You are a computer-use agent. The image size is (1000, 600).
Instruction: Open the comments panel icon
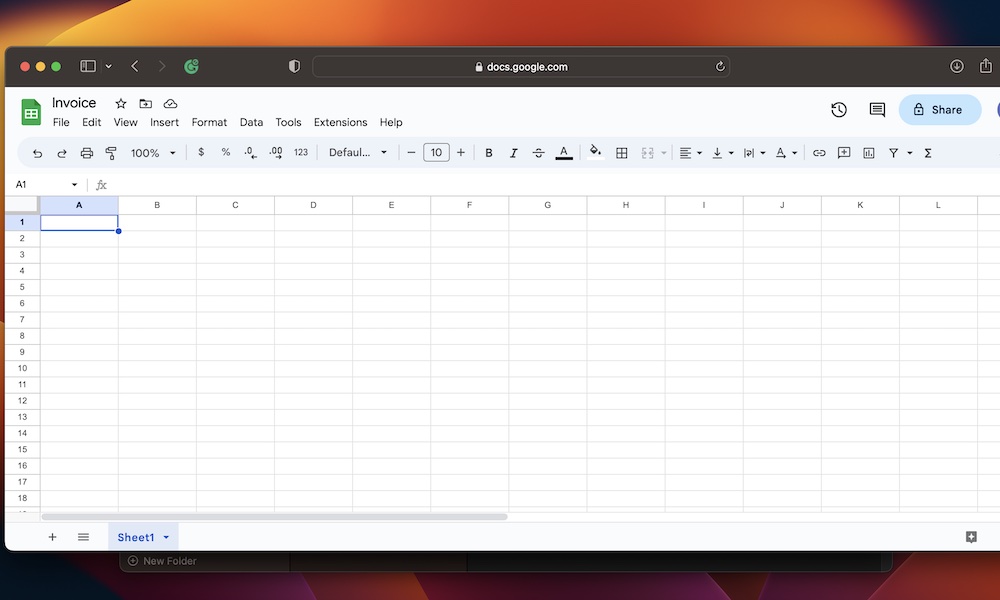pos(877,110)
